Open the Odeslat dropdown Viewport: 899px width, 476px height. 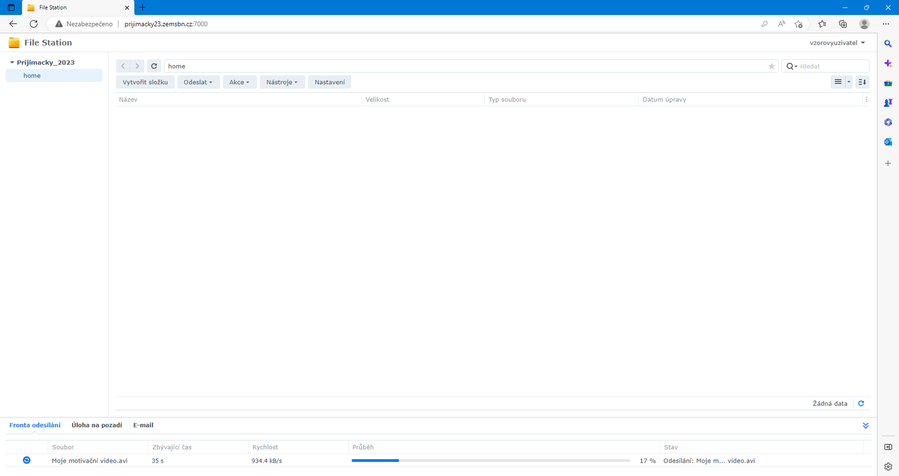pos(198,82)
